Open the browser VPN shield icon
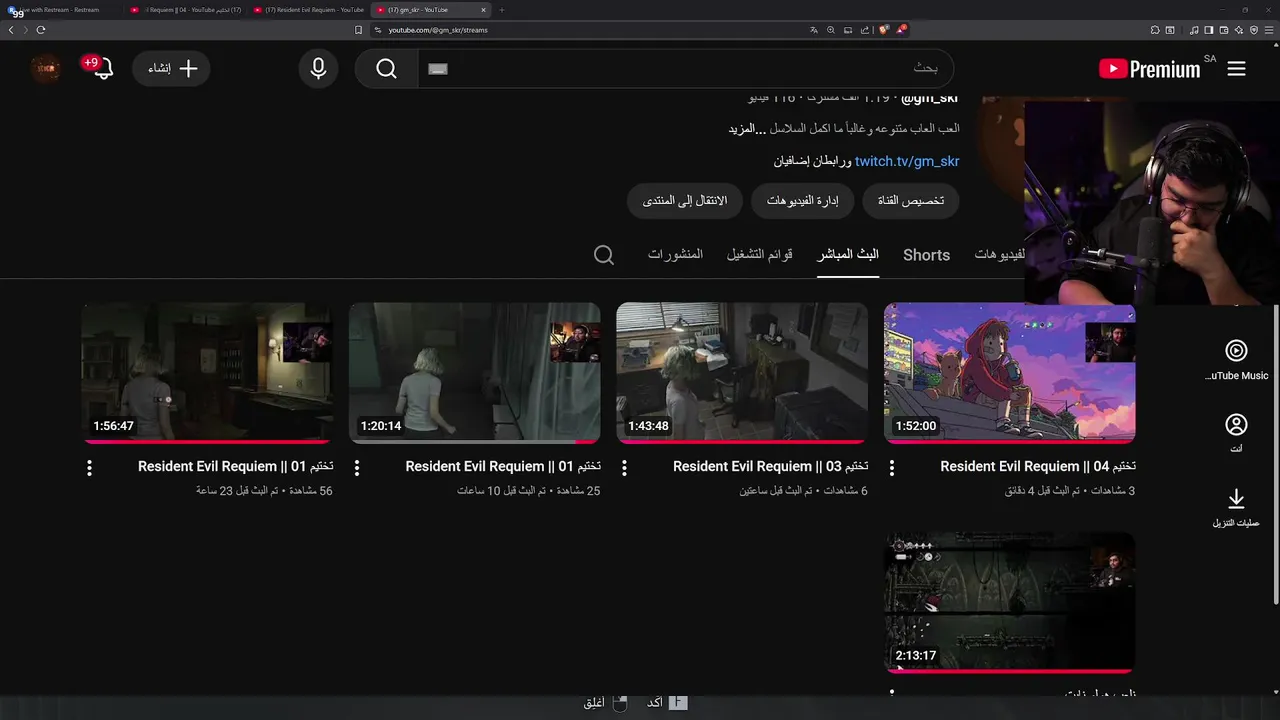 pos(1254,30)
